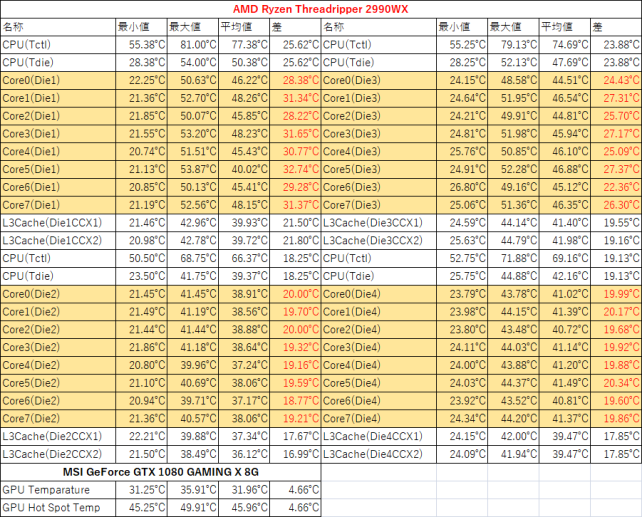Select the GPU Temparature label cell
Viewport: 642px width, 517px height.
pyautogui.click(x=58, y=490)
